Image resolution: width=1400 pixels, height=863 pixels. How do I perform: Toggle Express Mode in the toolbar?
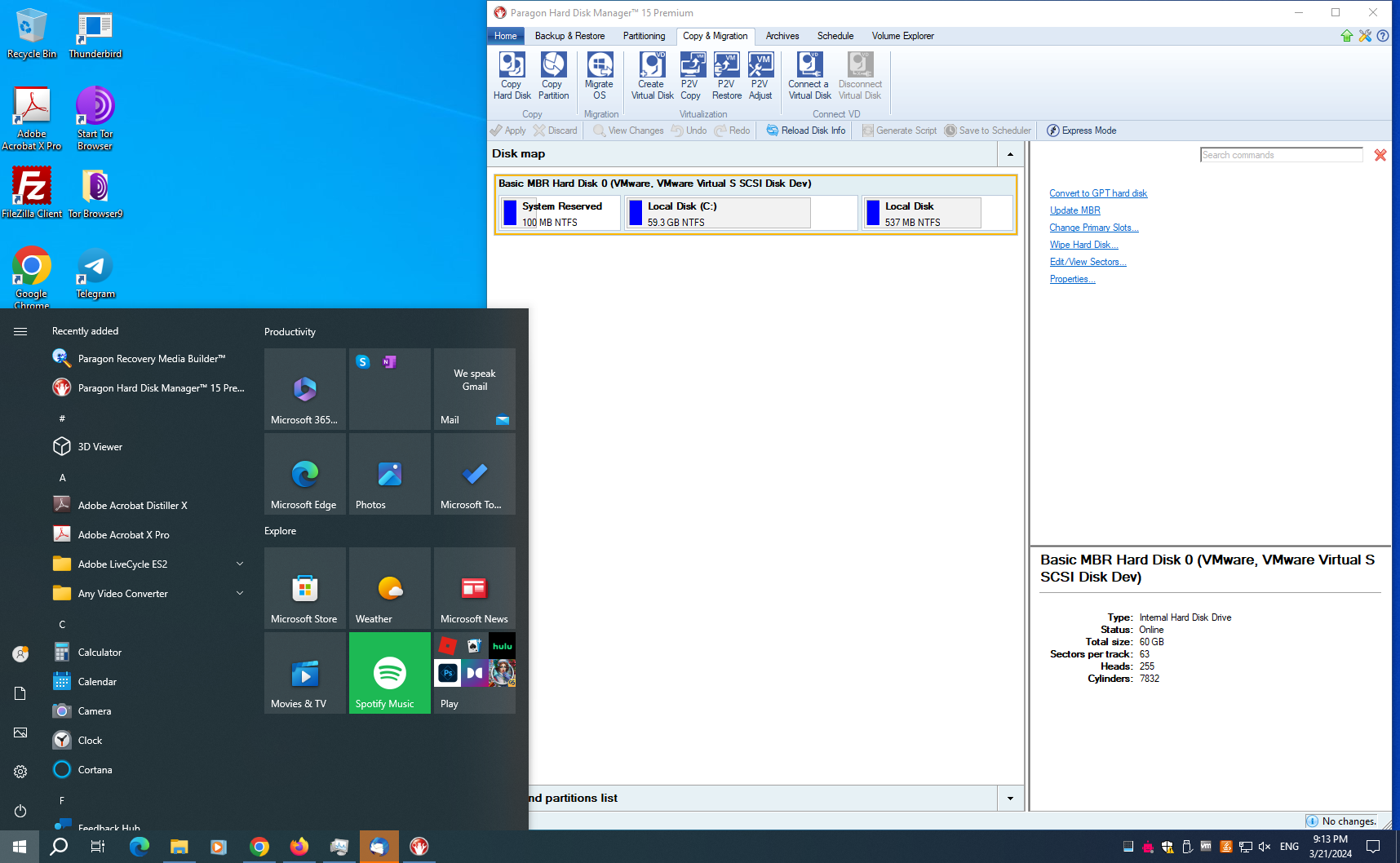click(1081, 131)
